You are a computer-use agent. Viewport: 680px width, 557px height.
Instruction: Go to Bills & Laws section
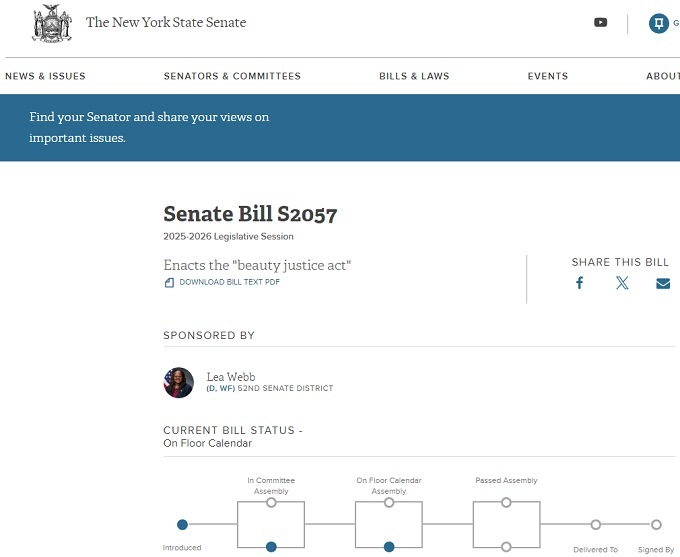[414, 76]
